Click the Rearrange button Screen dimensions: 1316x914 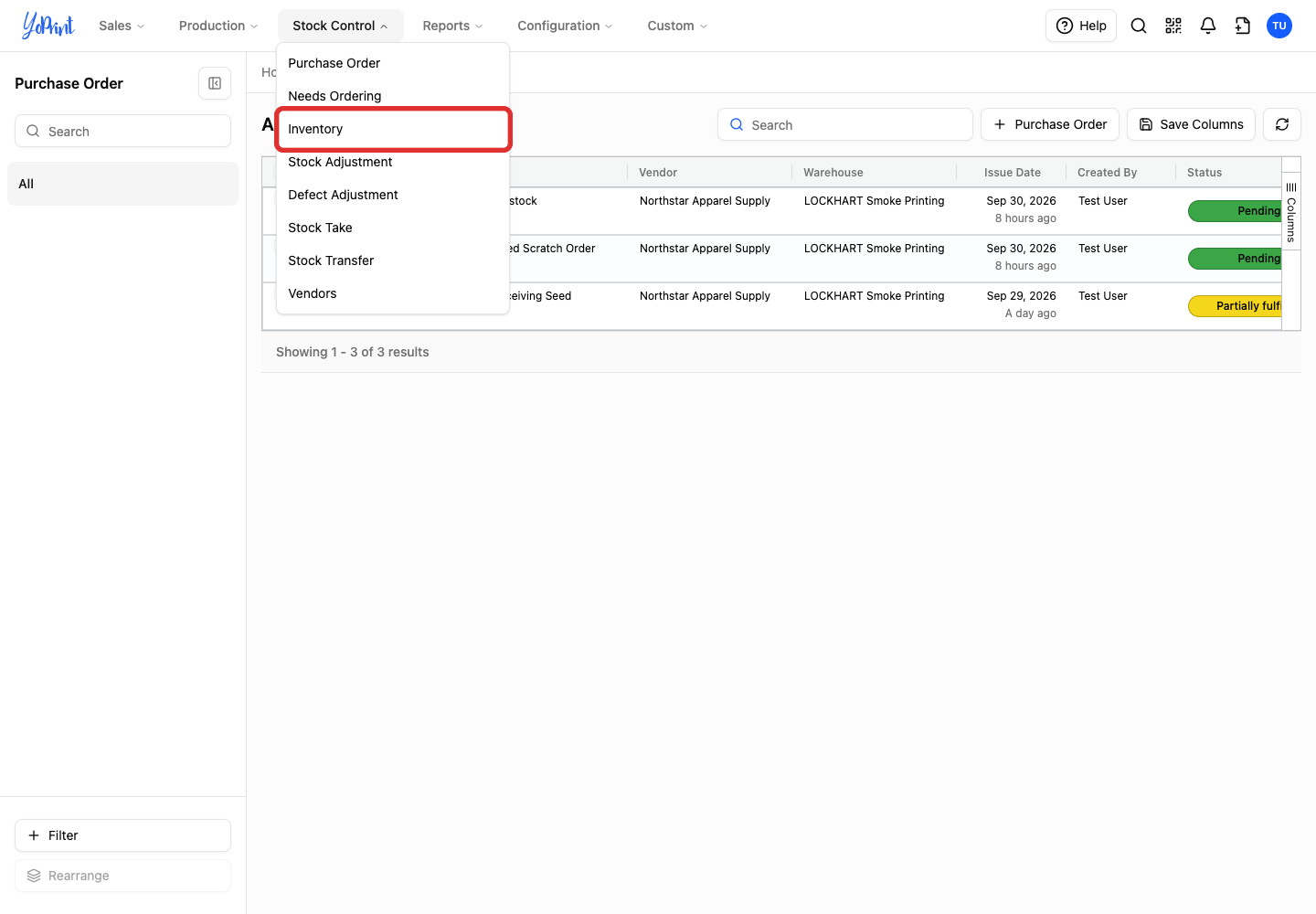pos(122,876)
